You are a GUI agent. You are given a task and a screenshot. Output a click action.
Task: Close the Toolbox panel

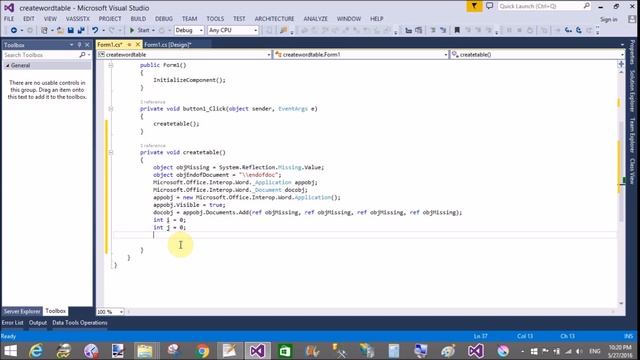87,45
